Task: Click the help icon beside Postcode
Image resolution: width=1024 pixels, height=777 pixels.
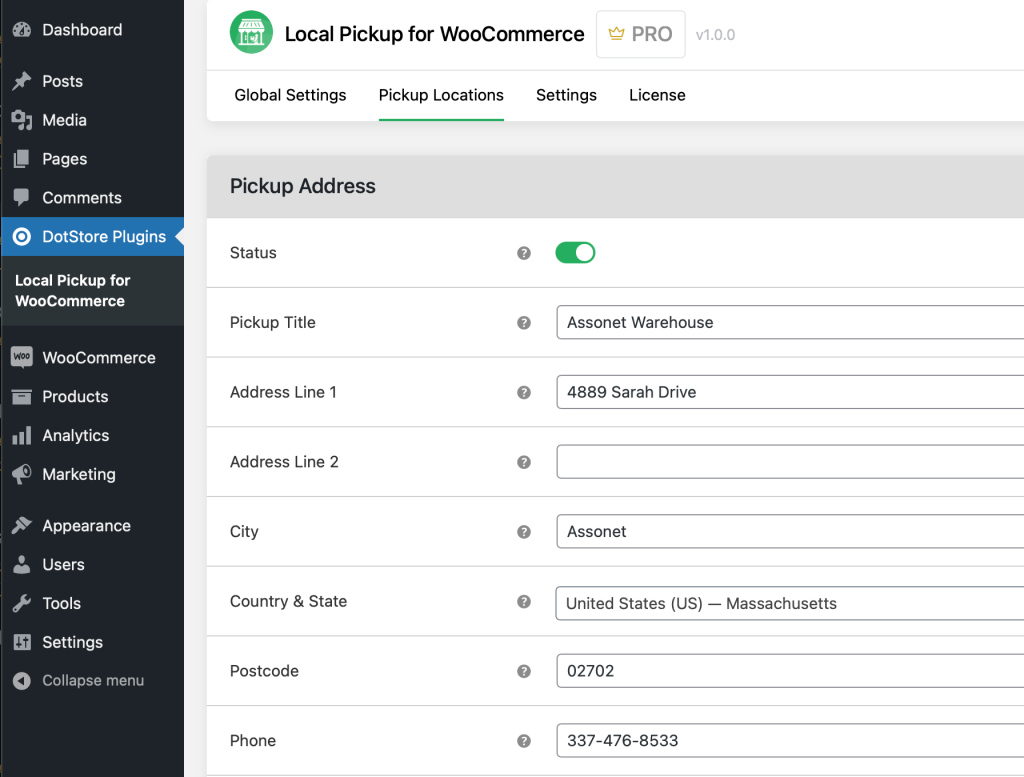Action: point(523,671)
